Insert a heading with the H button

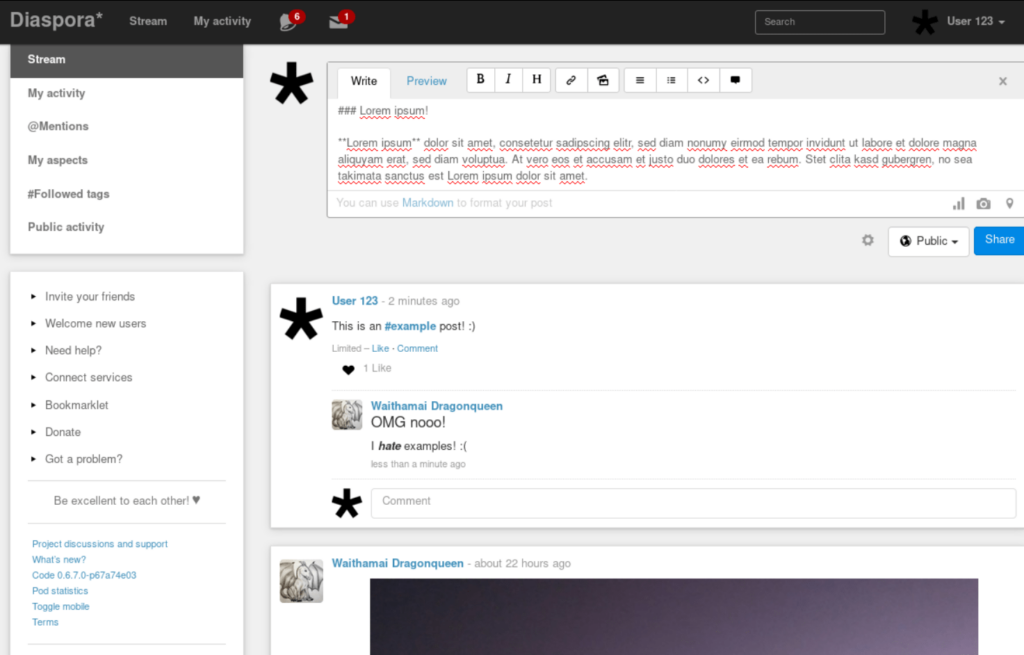(536, 80)
